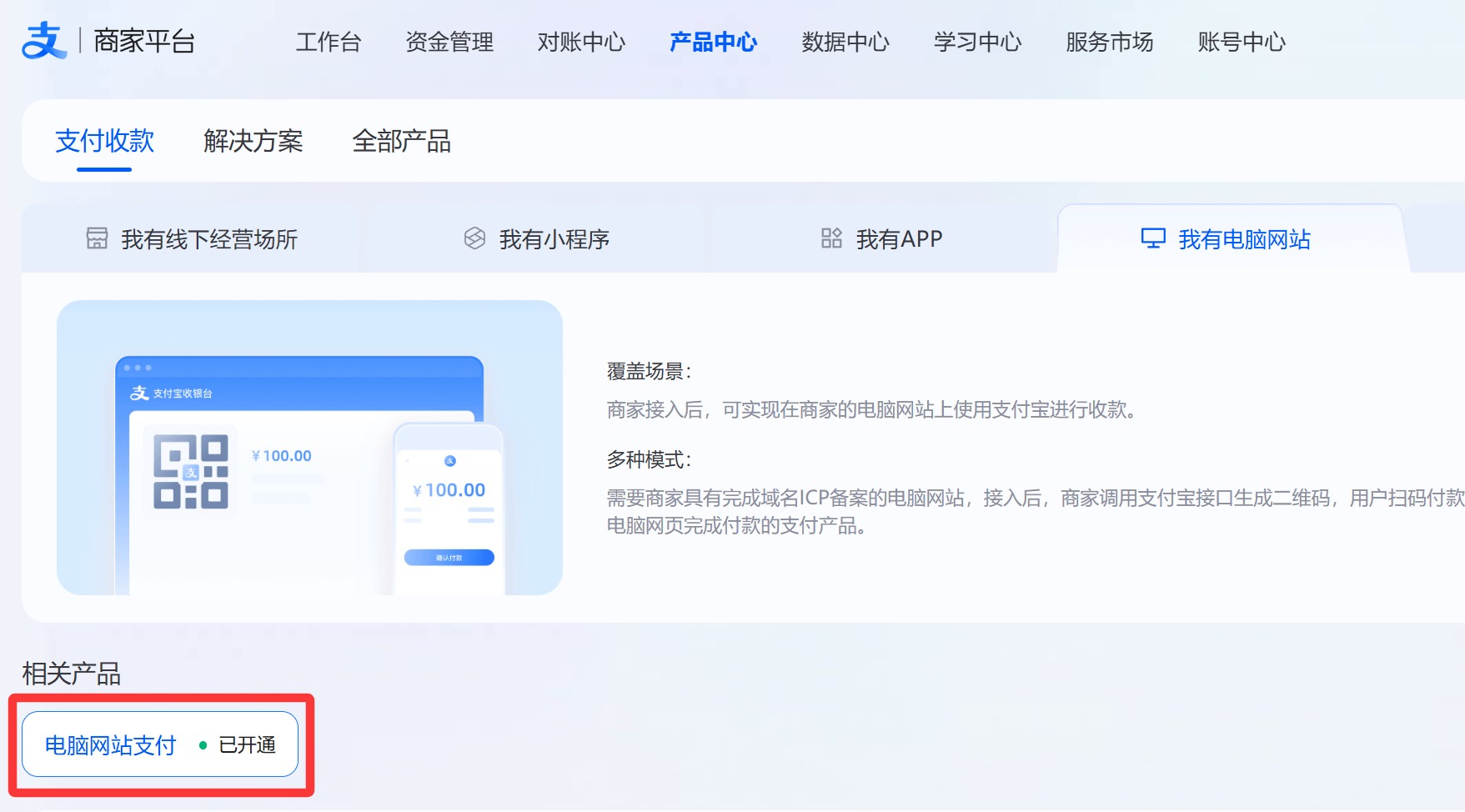Click the storefront icon for offline venue
Viewport: 1465px width, 812px height.
coord(97,238)
